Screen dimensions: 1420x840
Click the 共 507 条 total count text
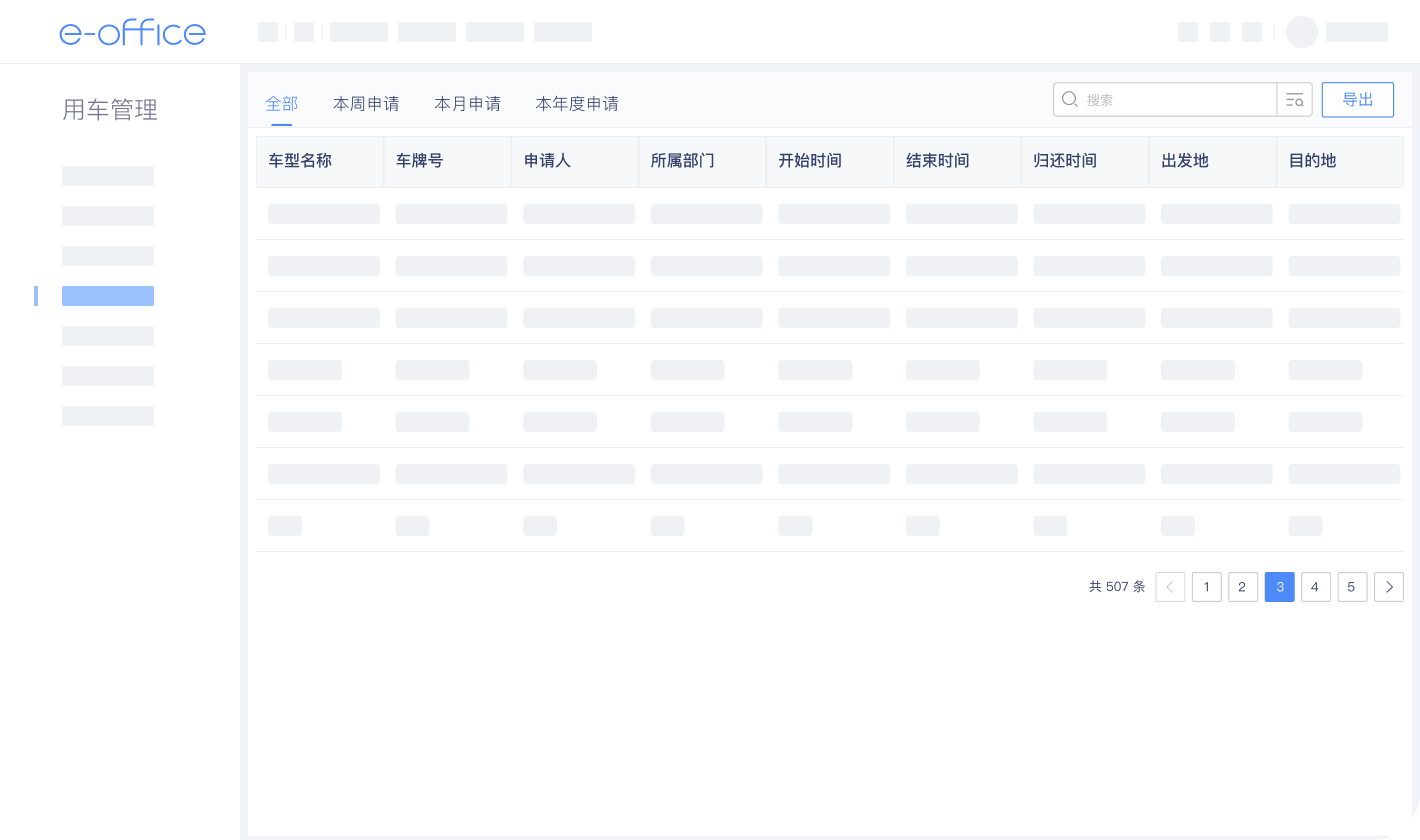(1117, 587)
